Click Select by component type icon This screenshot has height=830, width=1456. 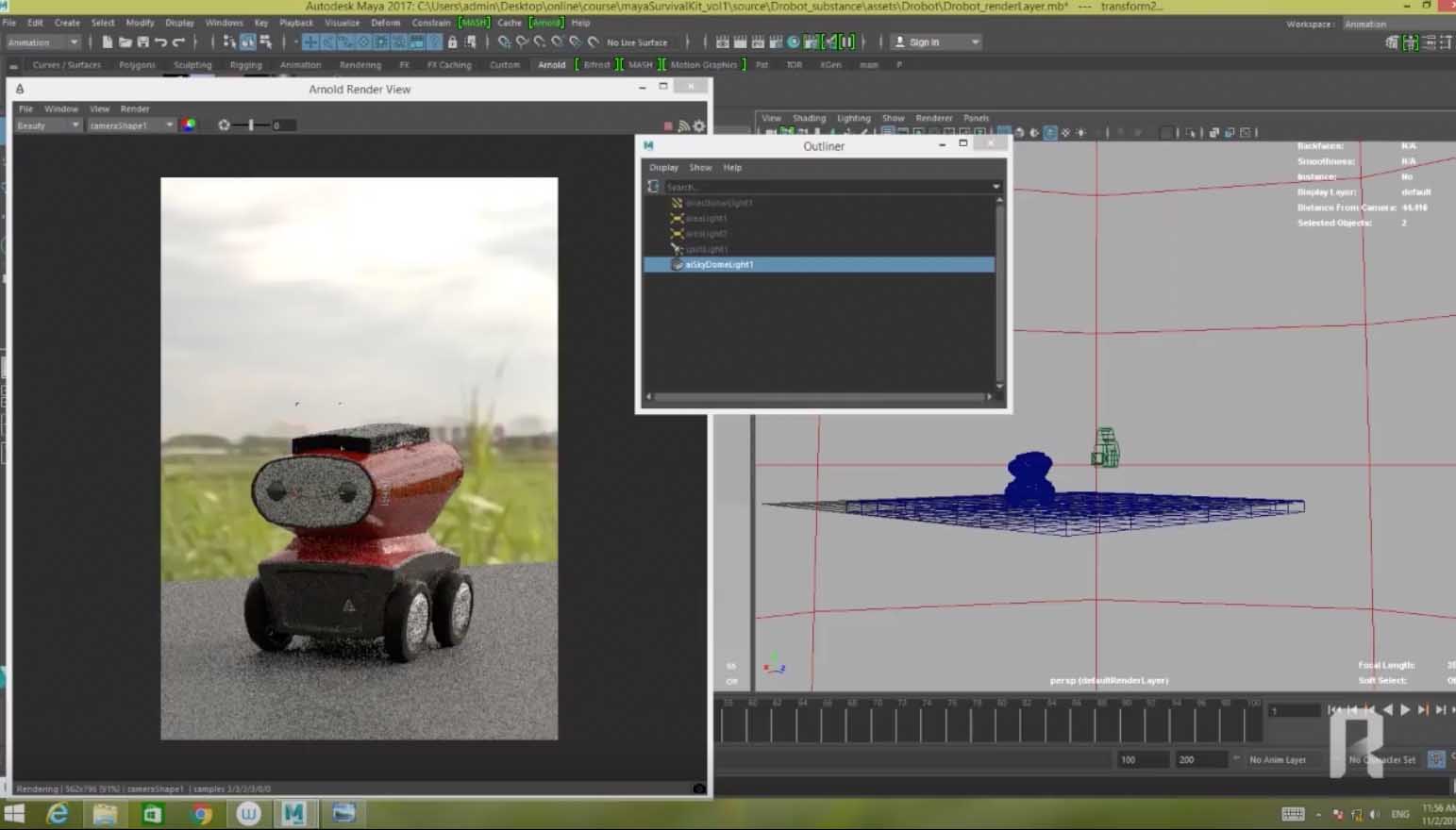266,42
